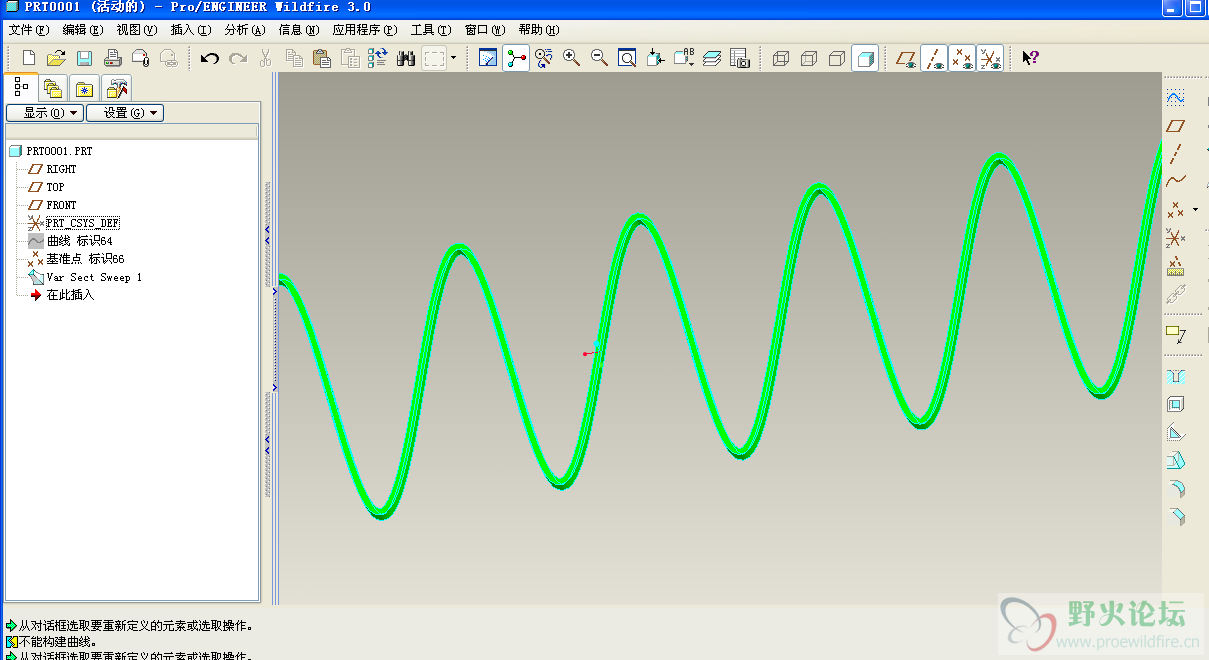1209x660 pixels.
Task: Open the 窗口(W) menu
Action: pos(485,30)
